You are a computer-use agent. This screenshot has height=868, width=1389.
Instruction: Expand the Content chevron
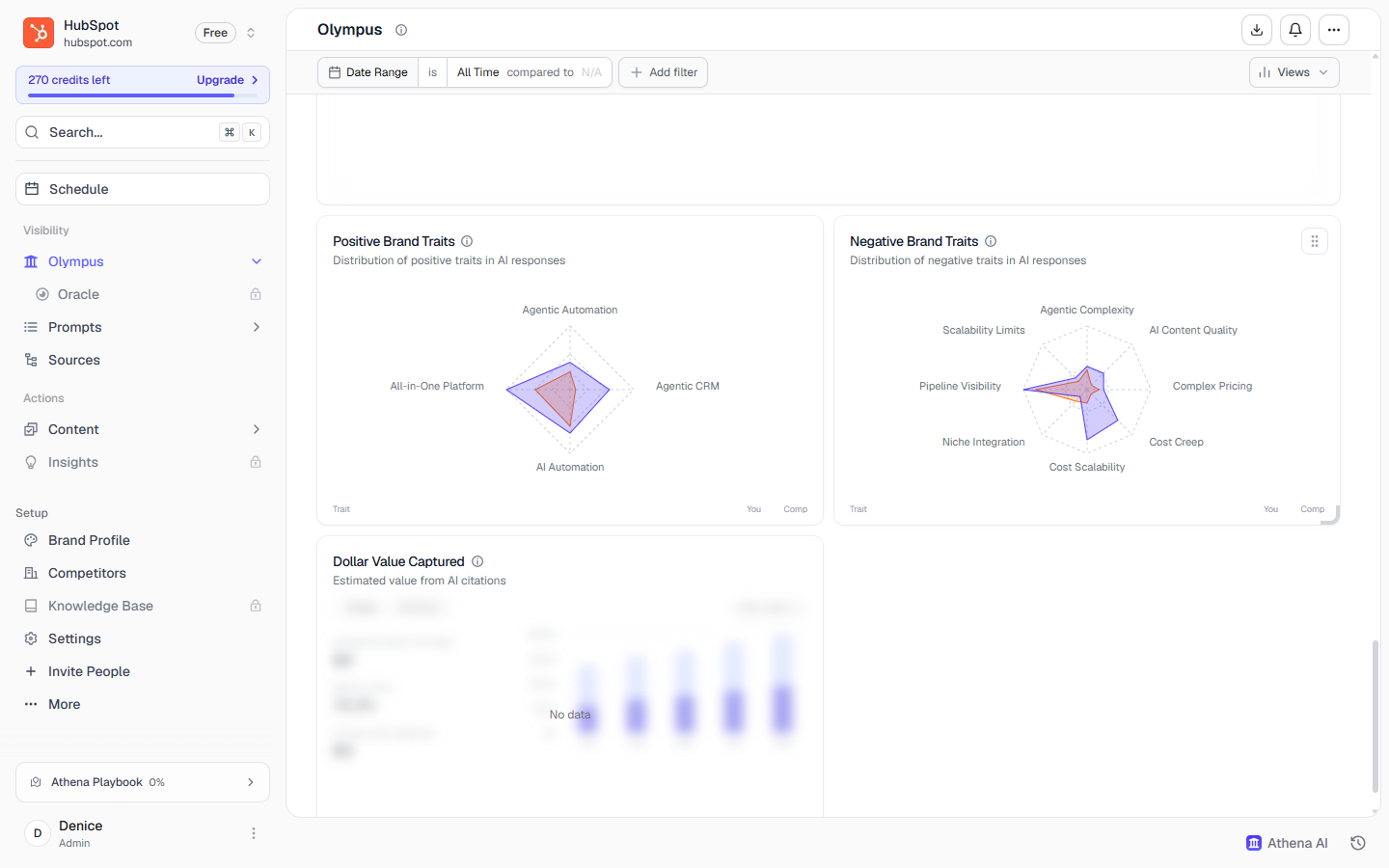pyautogui.click(x=257, y=429)
